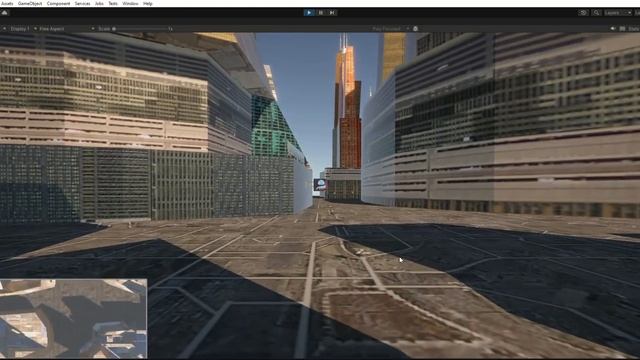Click the icon right of Play Focused
Screen dimensions: 640x360
pos(416,29)
